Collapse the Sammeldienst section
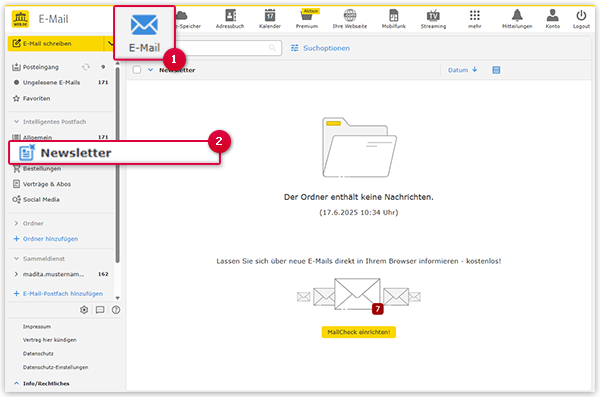Viewport: 600px width, 397px height. click(16, 259)
